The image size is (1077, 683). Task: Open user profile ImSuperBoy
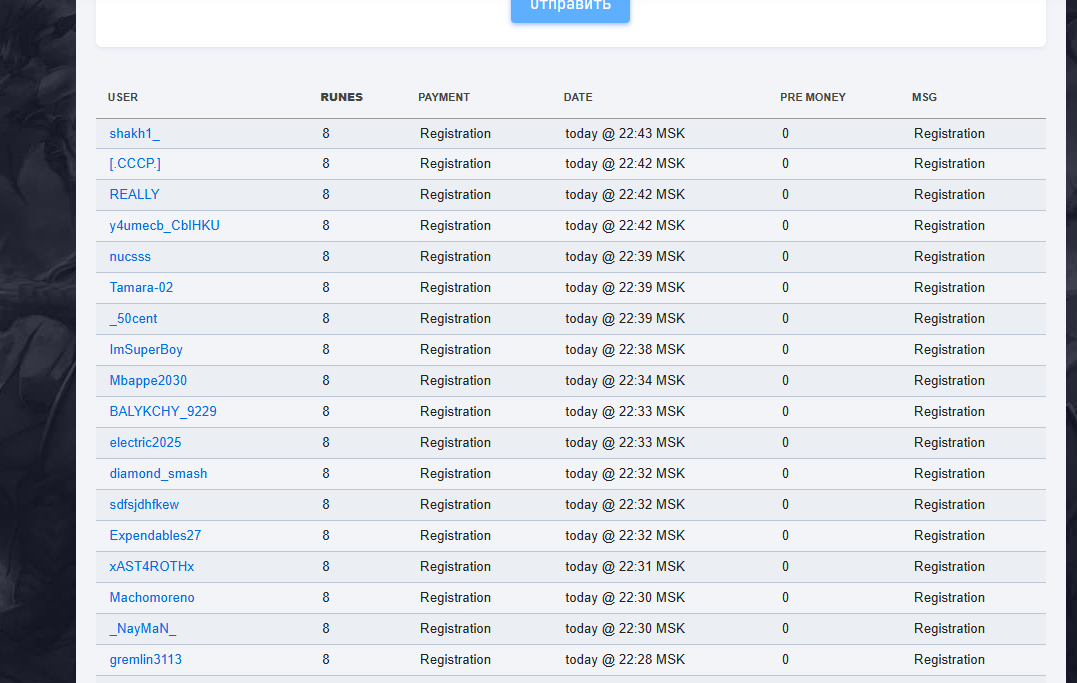coord(146,349)
